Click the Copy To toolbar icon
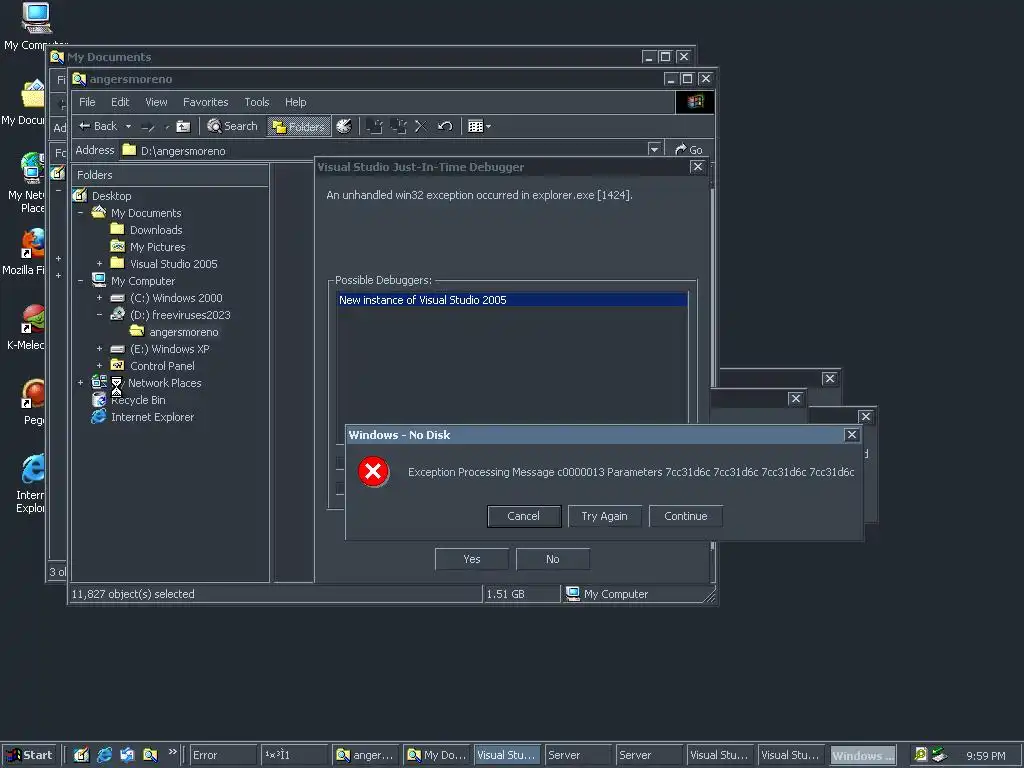The width and height of the screenshot is (1024, 768). (x=398, y=126)
